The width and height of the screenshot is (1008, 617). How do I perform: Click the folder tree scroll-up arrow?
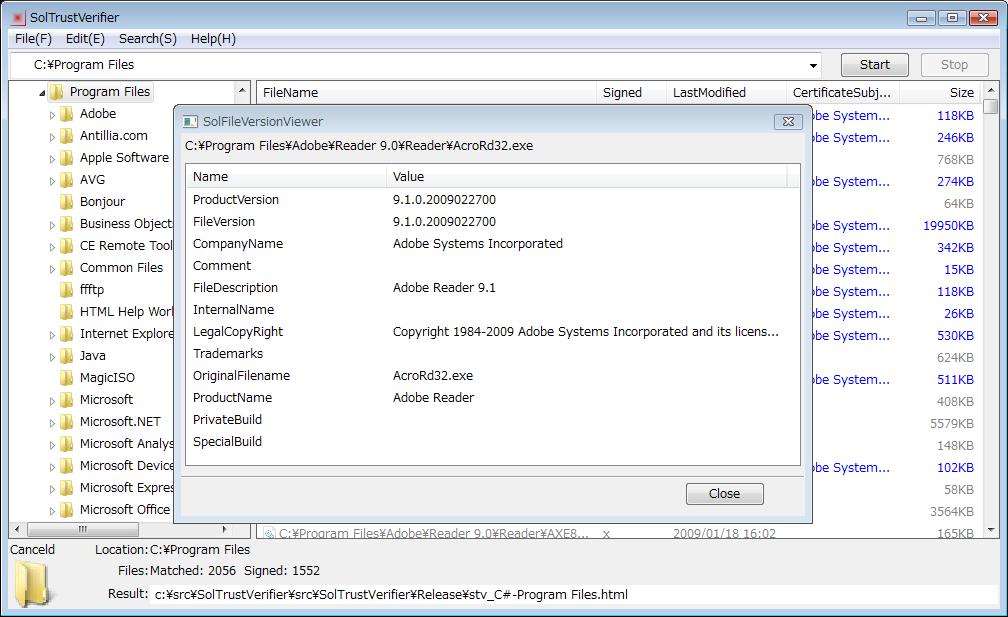tap(242, 91)
